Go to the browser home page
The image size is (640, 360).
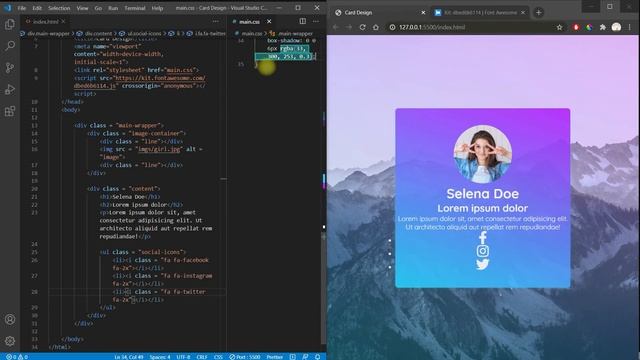click(376, 27)
